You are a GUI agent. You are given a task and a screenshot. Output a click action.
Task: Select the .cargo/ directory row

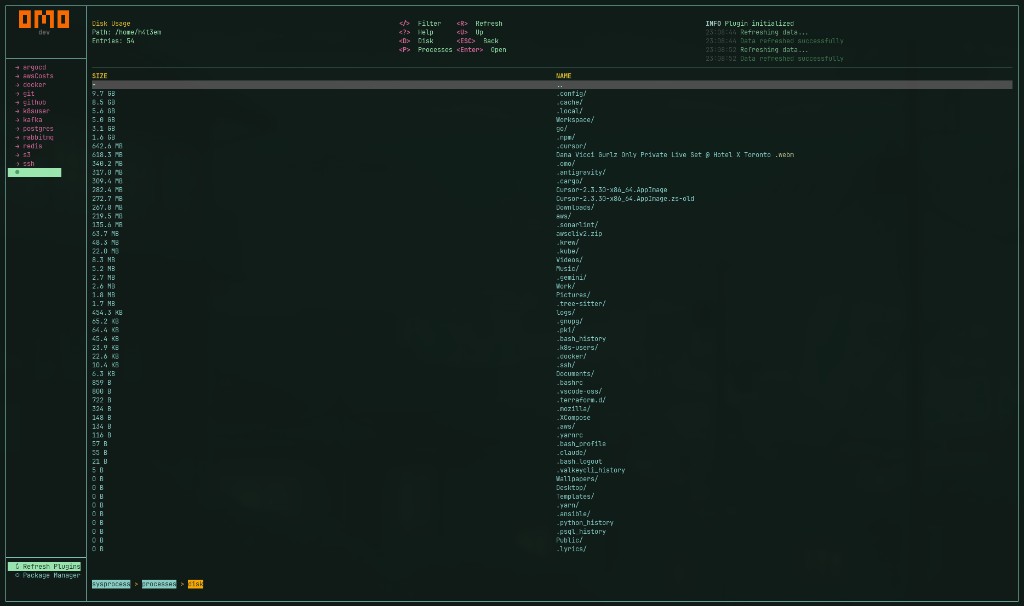click(x=552, y=181)
